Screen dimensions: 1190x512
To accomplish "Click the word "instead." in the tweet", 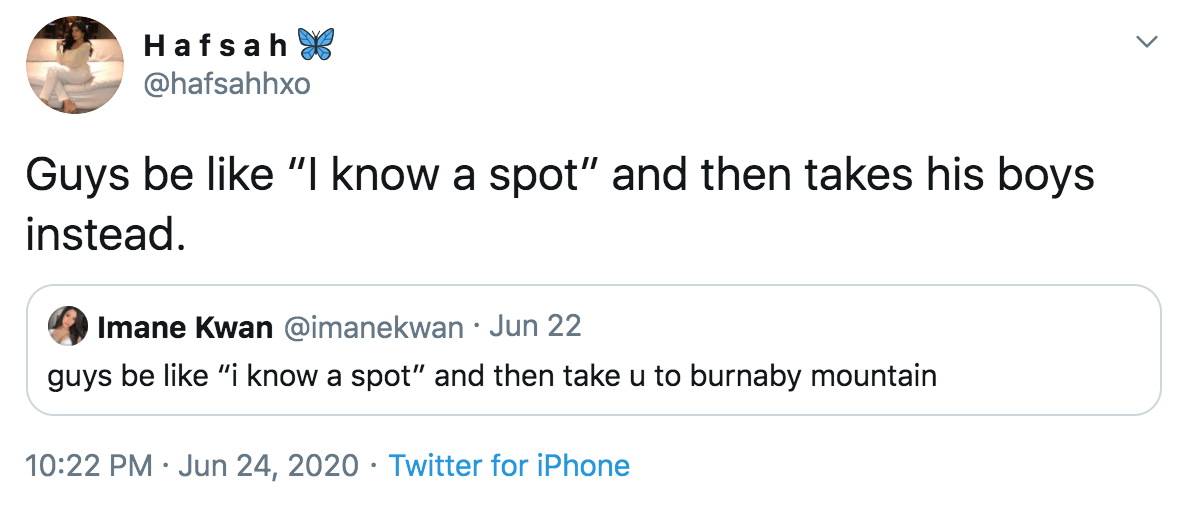I will click(x=105, y=234).
